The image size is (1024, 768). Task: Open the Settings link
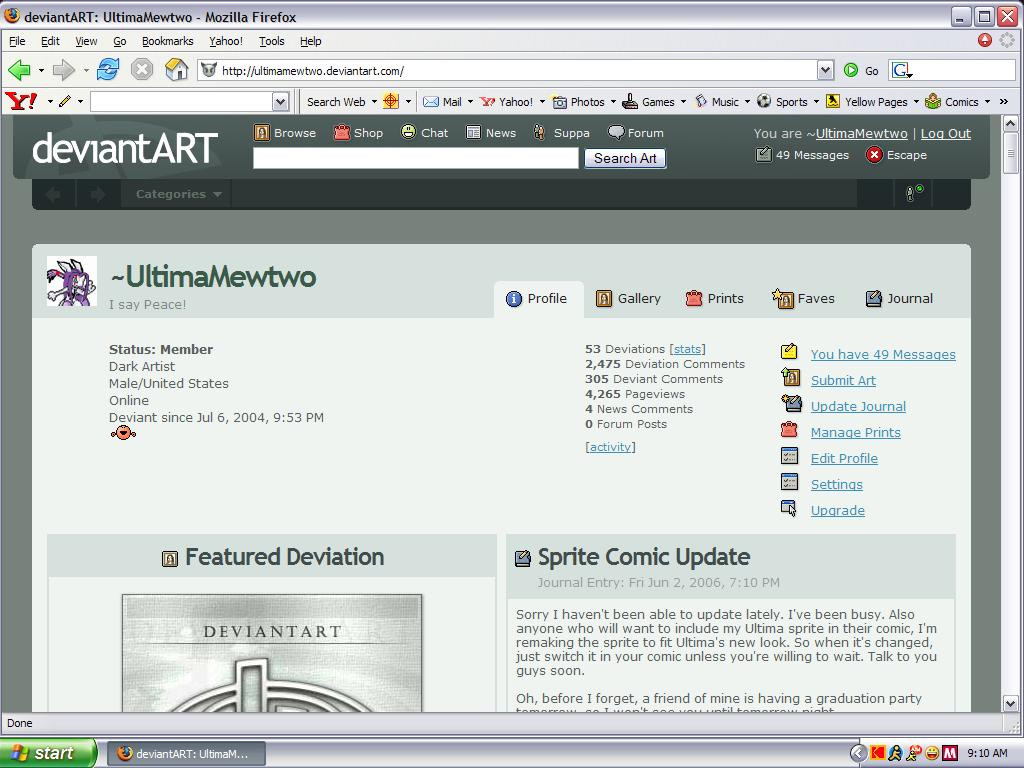pos(837,485)
